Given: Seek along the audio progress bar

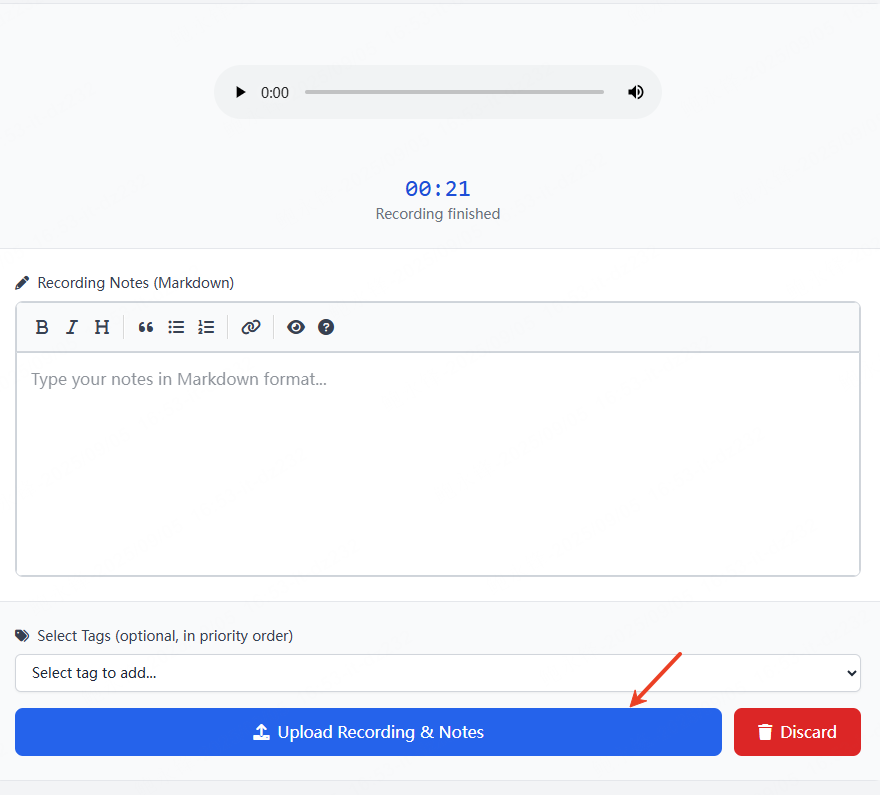Looking at the screenshot, I should [454, 92].
